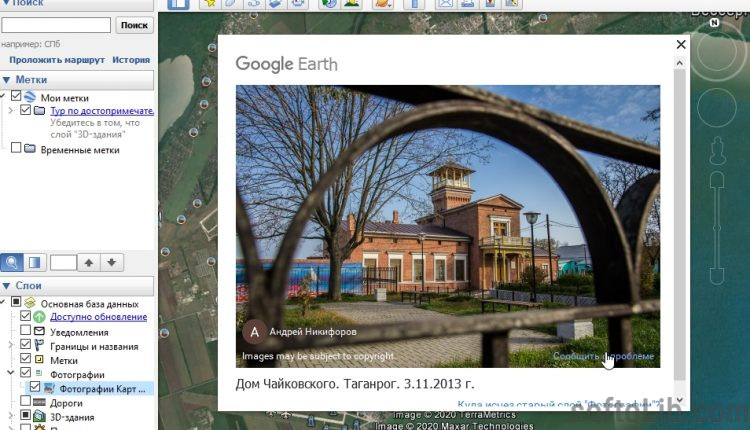This screenshot has height=430, width=750.
Task: Click the globe icon beside Мои метки
Action: [30, 97]
